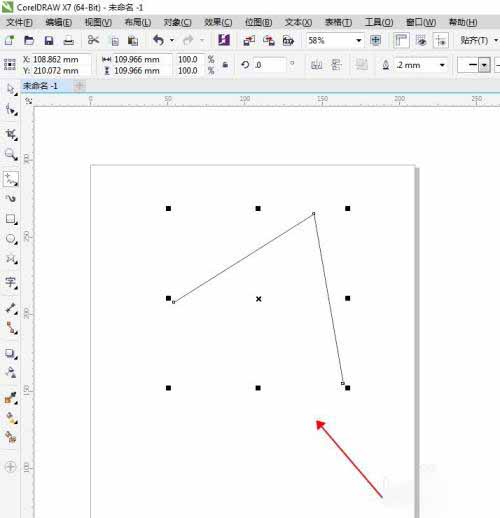Toggle Show guidelines button
This screenshot has width=500, height=518.
point(441,41)
